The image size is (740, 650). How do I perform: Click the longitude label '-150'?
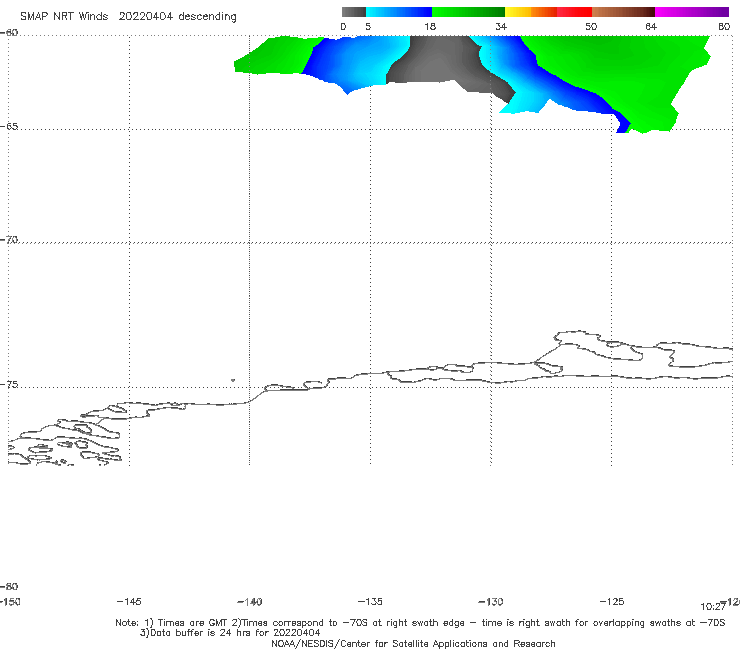(x=10, y=602)
